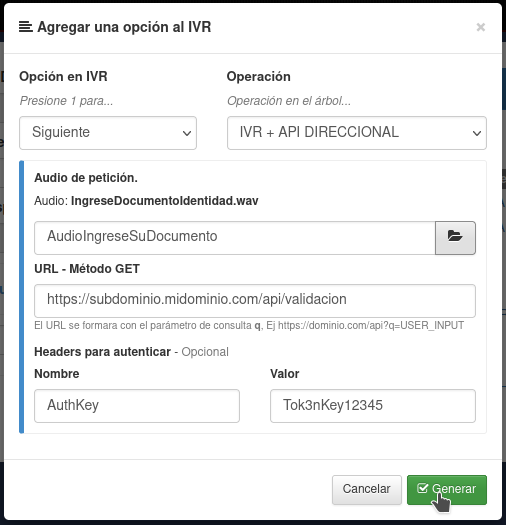506x525 pixels.
Task: Click the URL - Método GET label
Action: (87, 269)
